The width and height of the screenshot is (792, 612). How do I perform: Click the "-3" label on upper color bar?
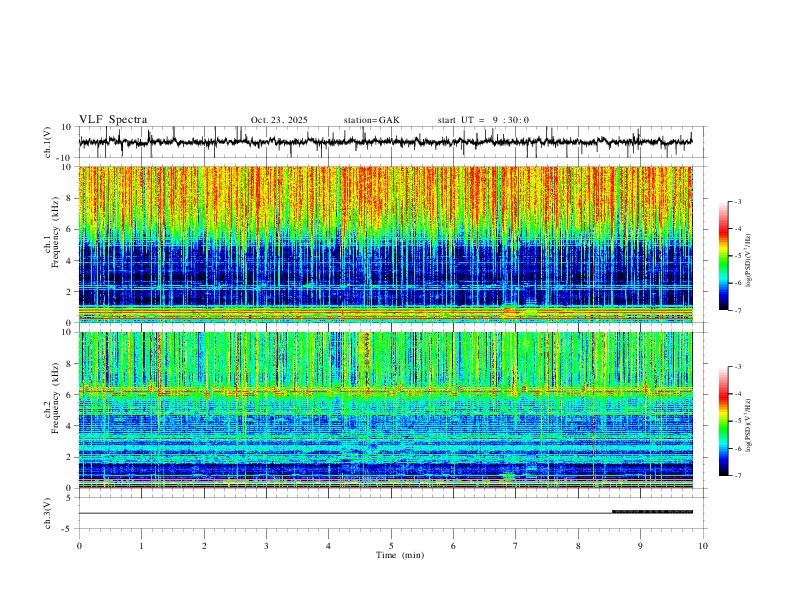(x=737, y=201)
